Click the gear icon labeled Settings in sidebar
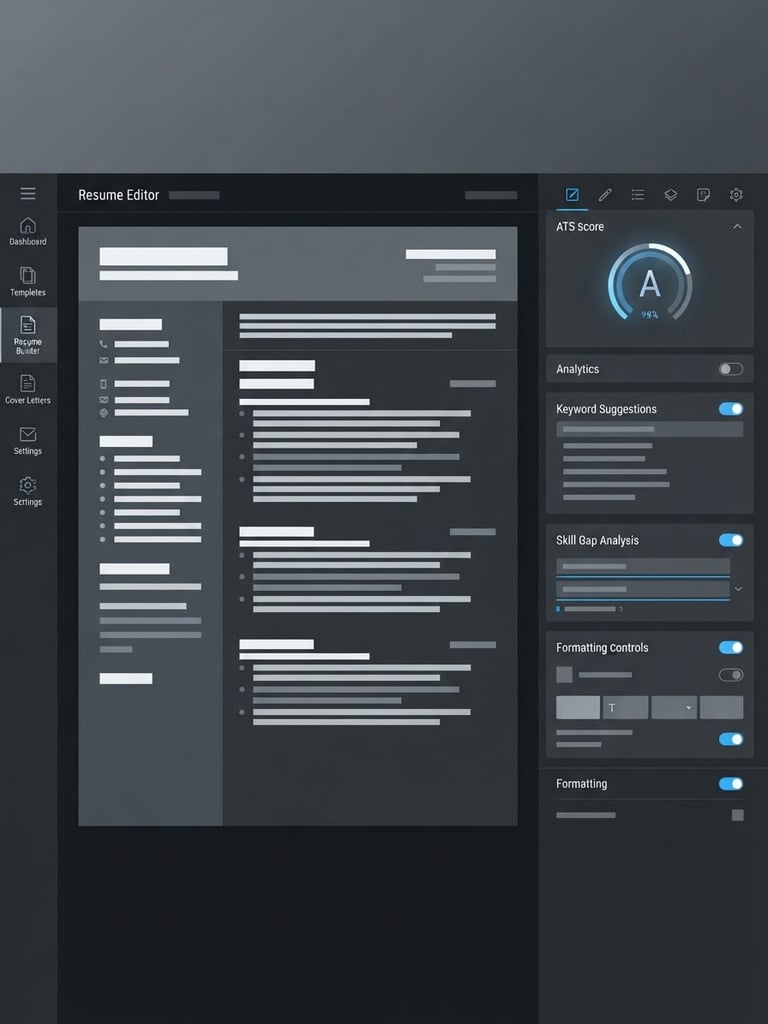 (x=27, y=485)
